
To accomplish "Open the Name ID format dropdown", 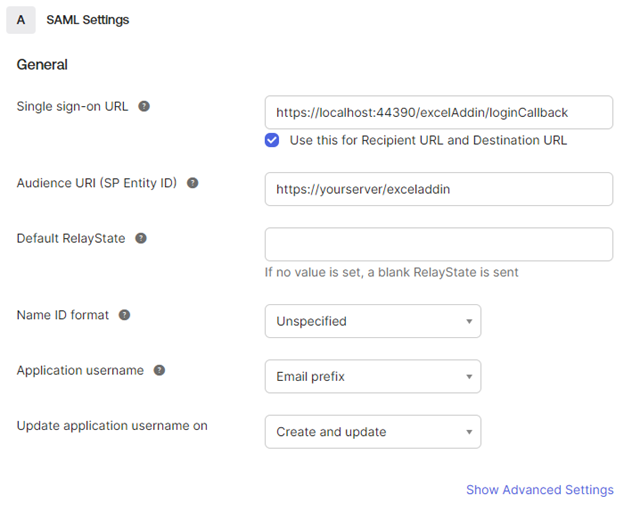I will (372, 321).
